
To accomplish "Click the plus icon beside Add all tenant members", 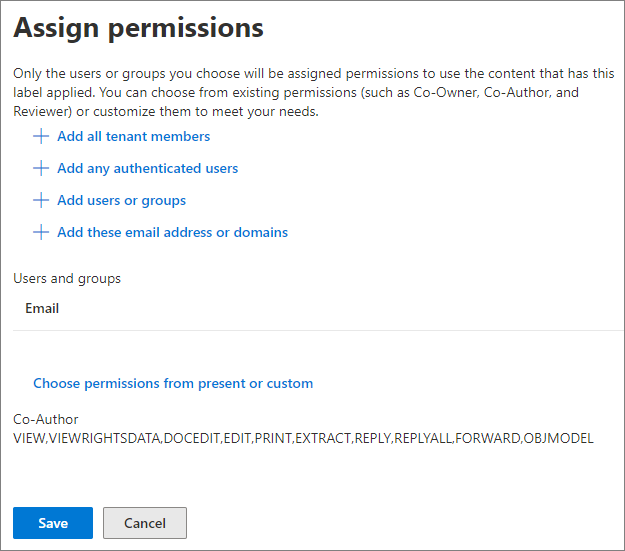I will (x=41, y=136).
